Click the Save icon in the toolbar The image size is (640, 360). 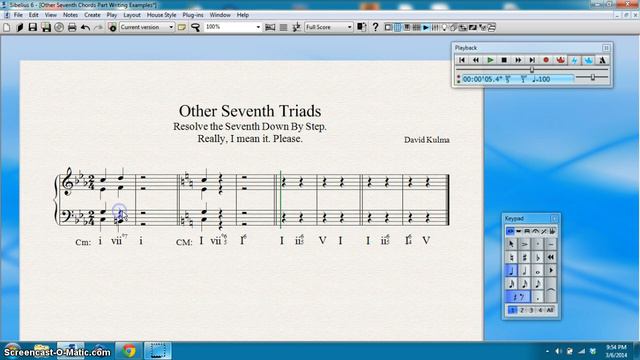(x=33, y=27)
